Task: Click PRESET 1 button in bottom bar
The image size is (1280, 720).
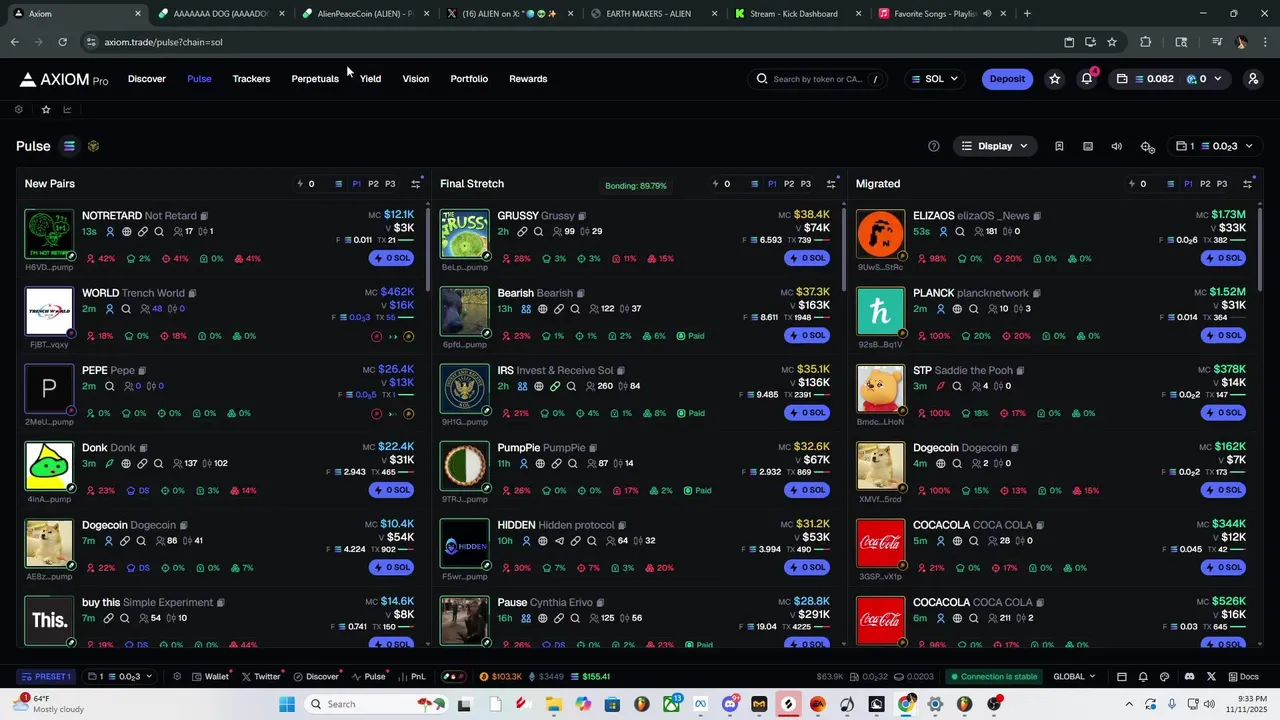Action: [x=46, y=677]
